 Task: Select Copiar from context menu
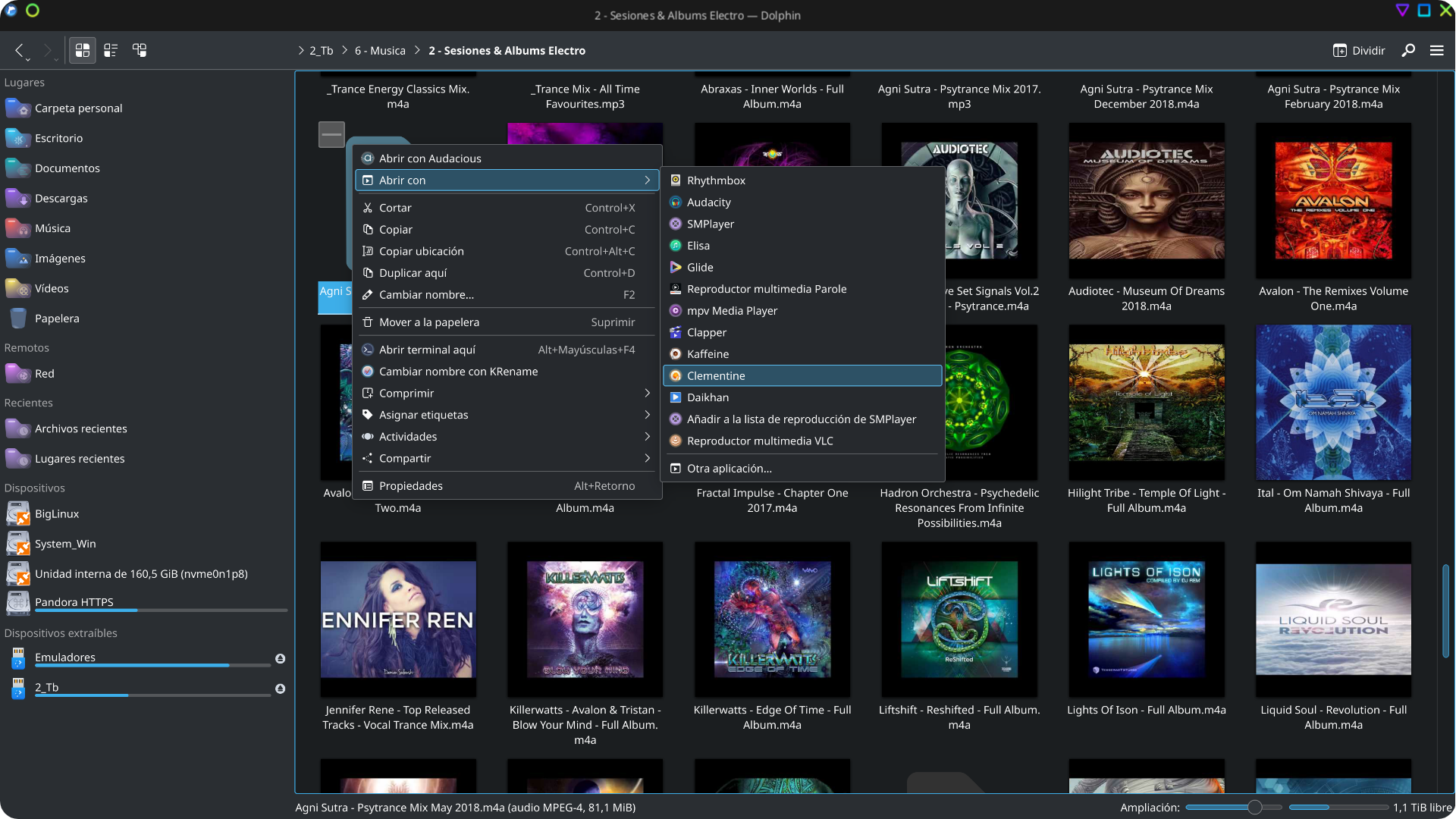507,230
